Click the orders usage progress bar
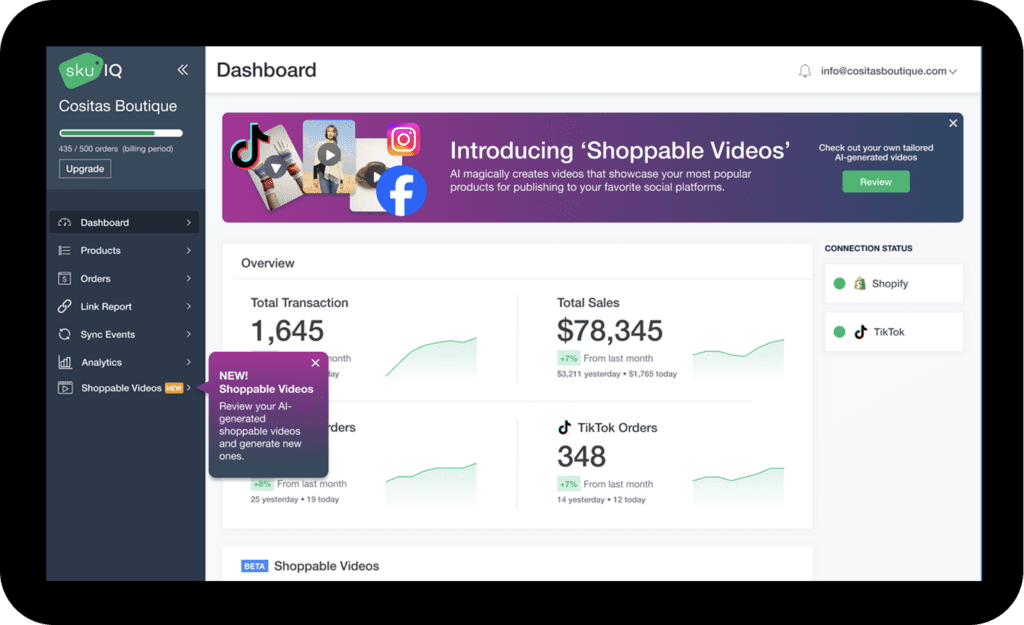 point(120,133)
